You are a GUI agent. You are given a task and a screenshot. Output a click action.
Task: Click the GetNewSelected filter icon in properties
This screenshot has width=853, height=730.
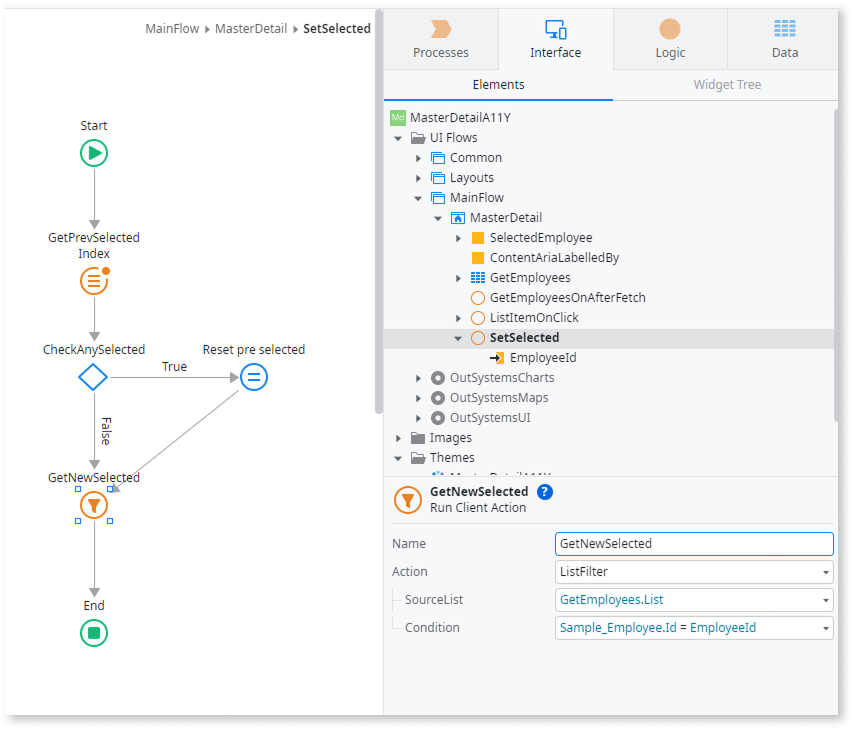click(x=407, y=500)
